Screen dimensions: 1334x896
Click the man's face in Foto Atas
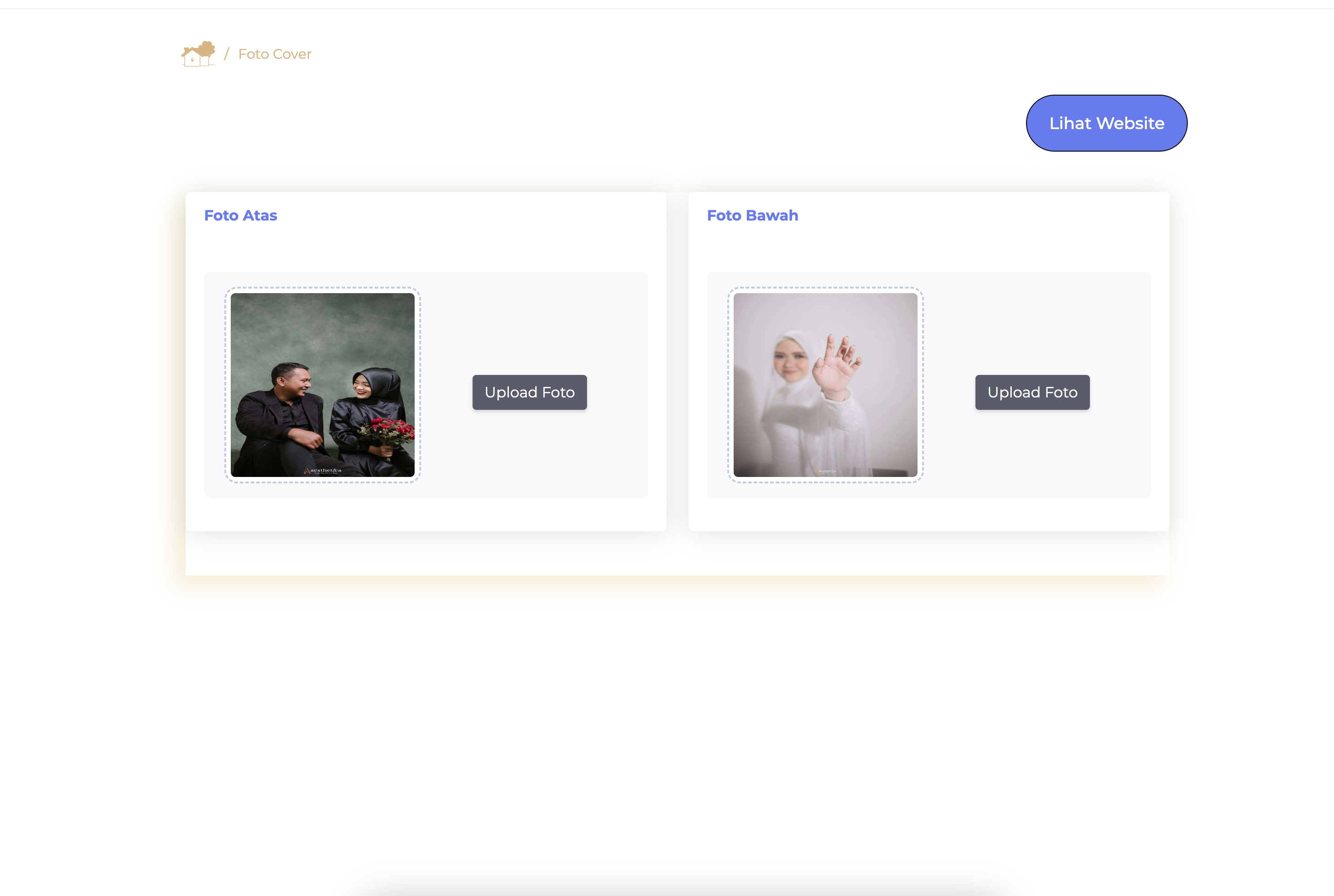[x=297, y=382]
